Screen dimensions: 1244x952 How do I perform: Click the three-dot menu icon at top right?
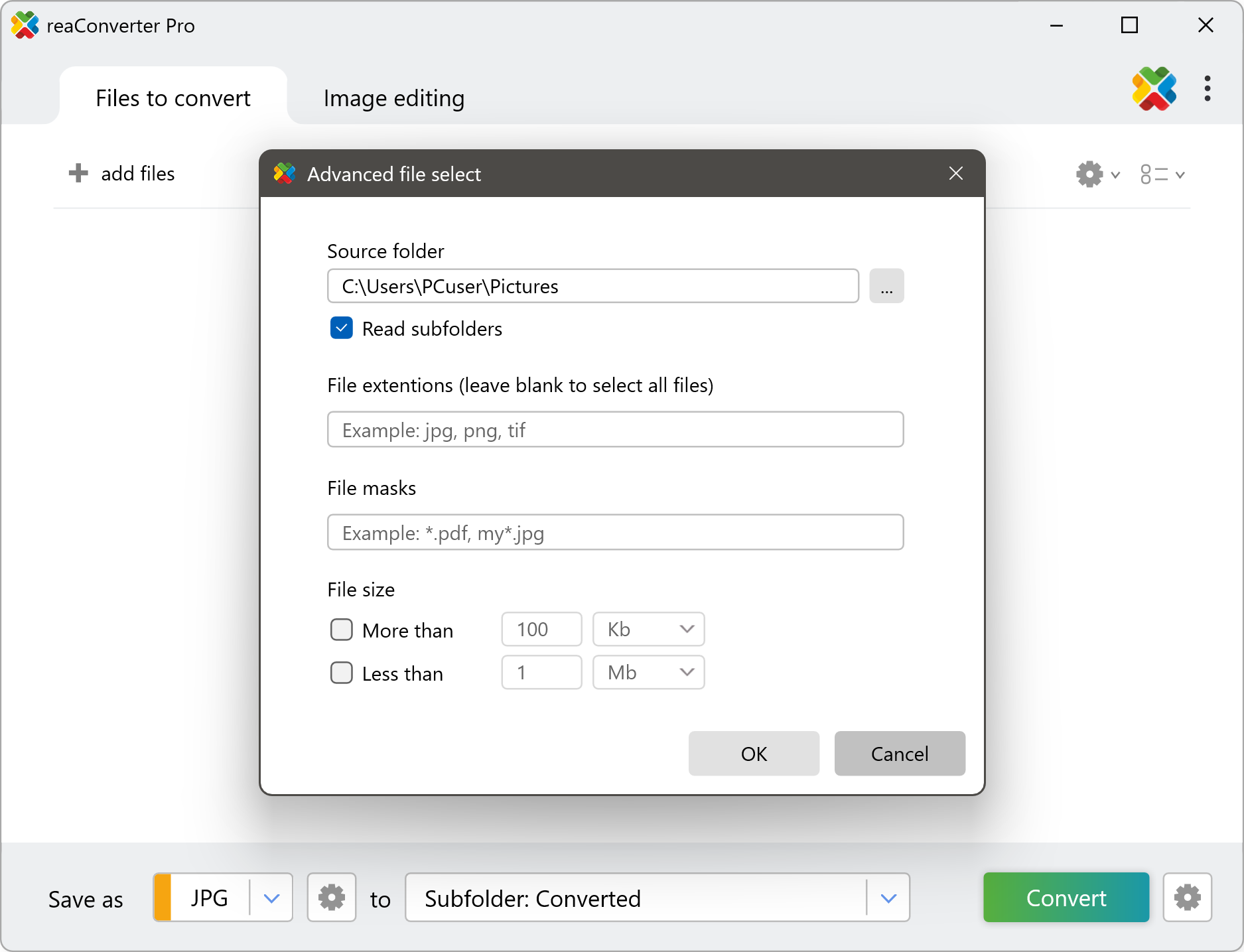click(1207, 89)
